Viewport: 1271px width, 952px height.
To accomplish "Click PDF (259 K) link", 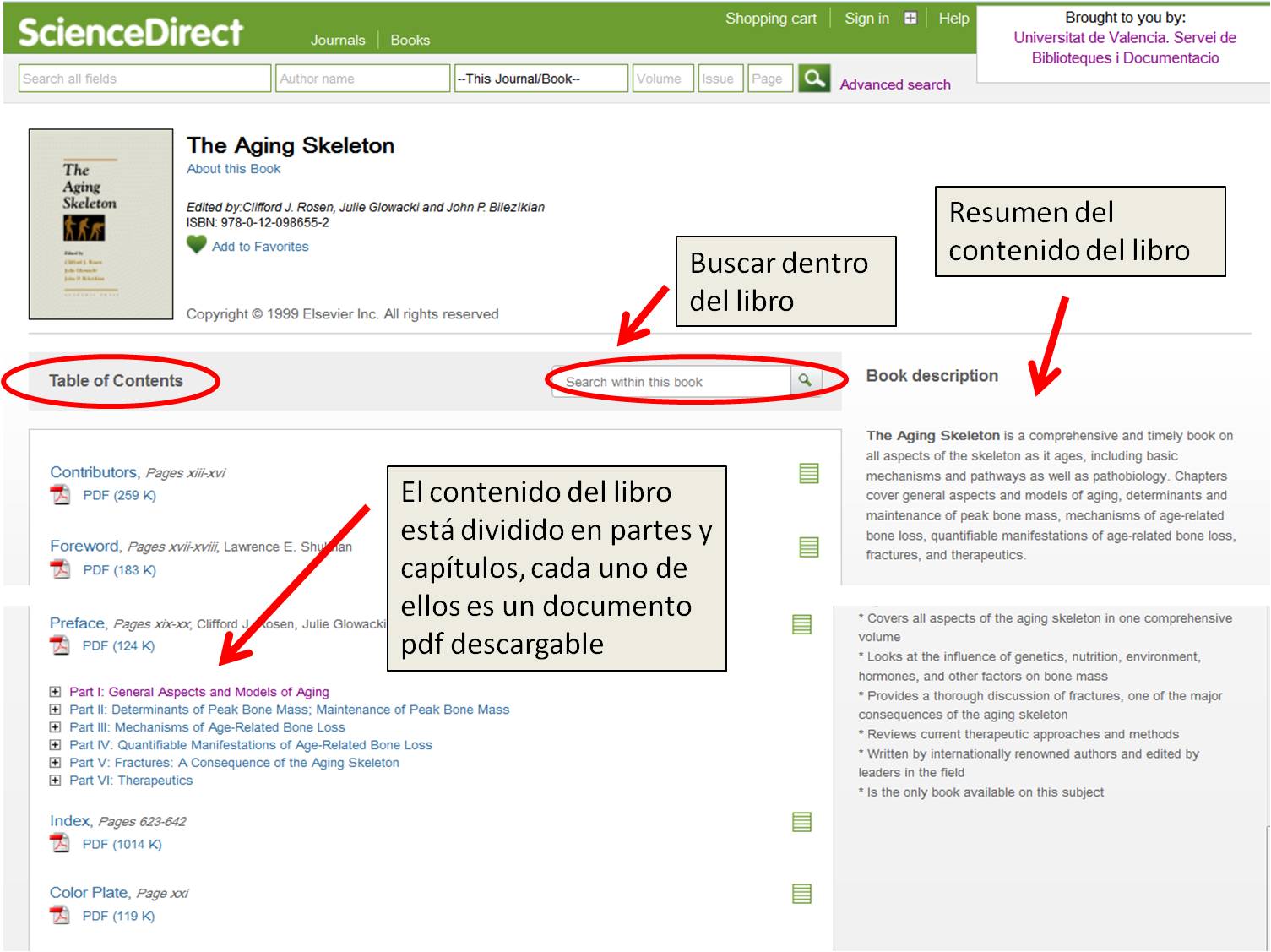I will [x=119, y=496].
